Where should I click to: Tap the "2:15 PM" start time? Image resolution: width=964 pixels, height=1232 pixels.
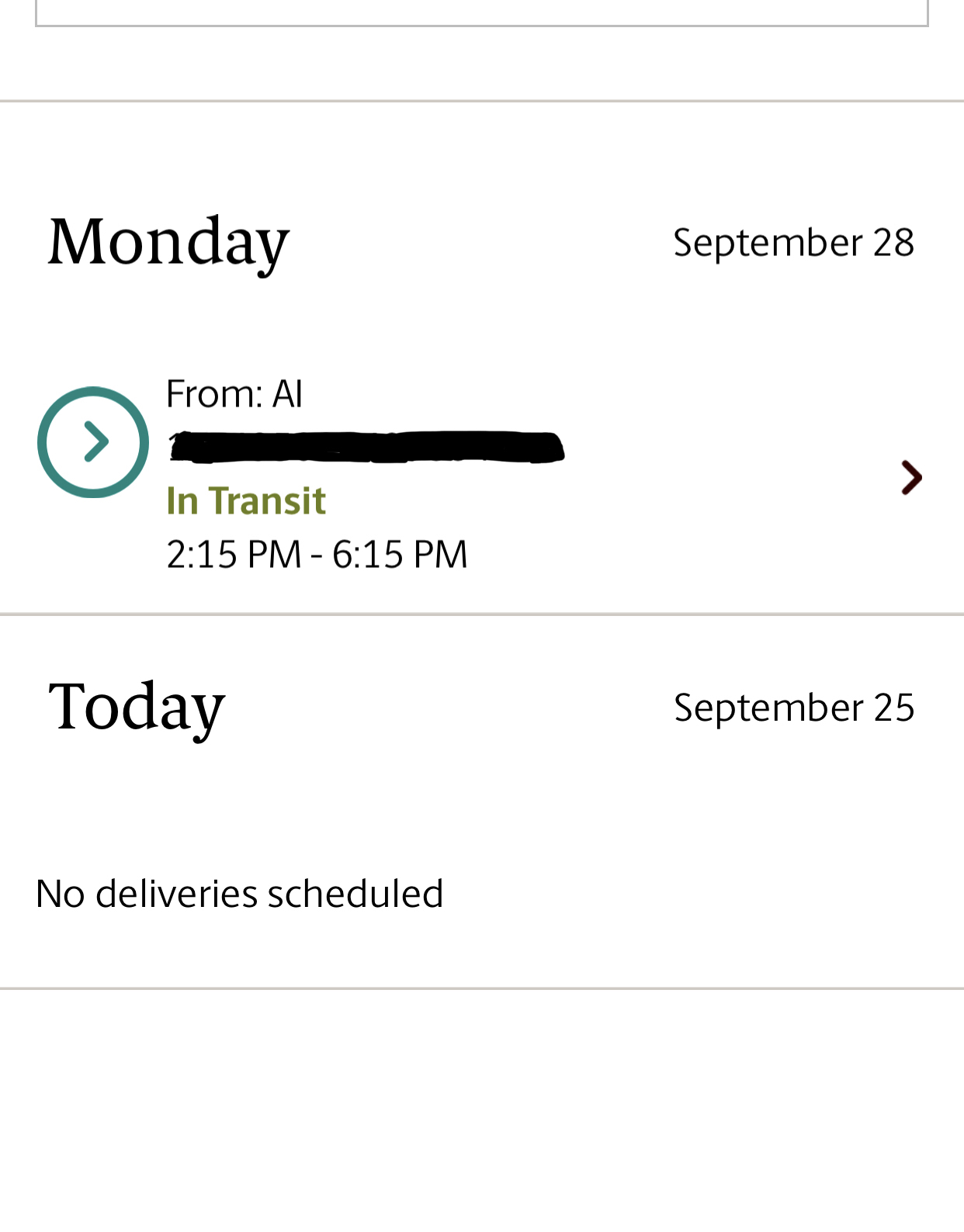coord(234,555)
